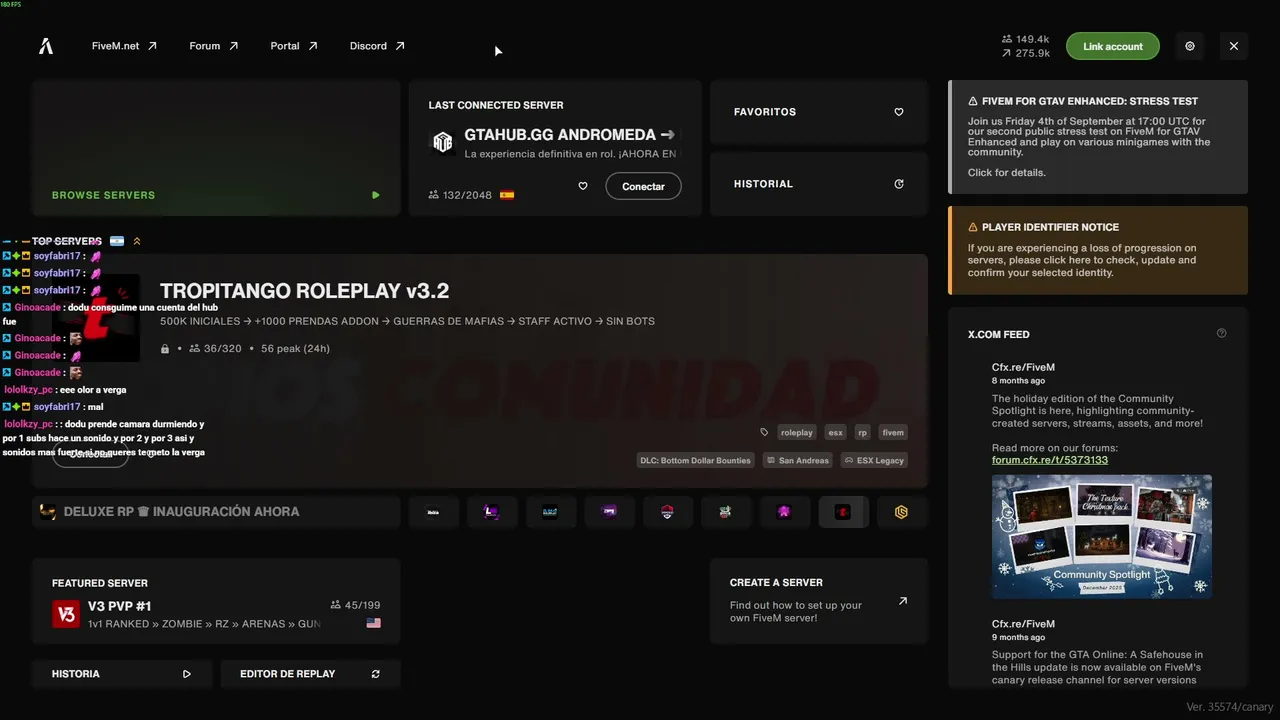Click the version number Ver. 35574/canary

[x=1230, y=707]
